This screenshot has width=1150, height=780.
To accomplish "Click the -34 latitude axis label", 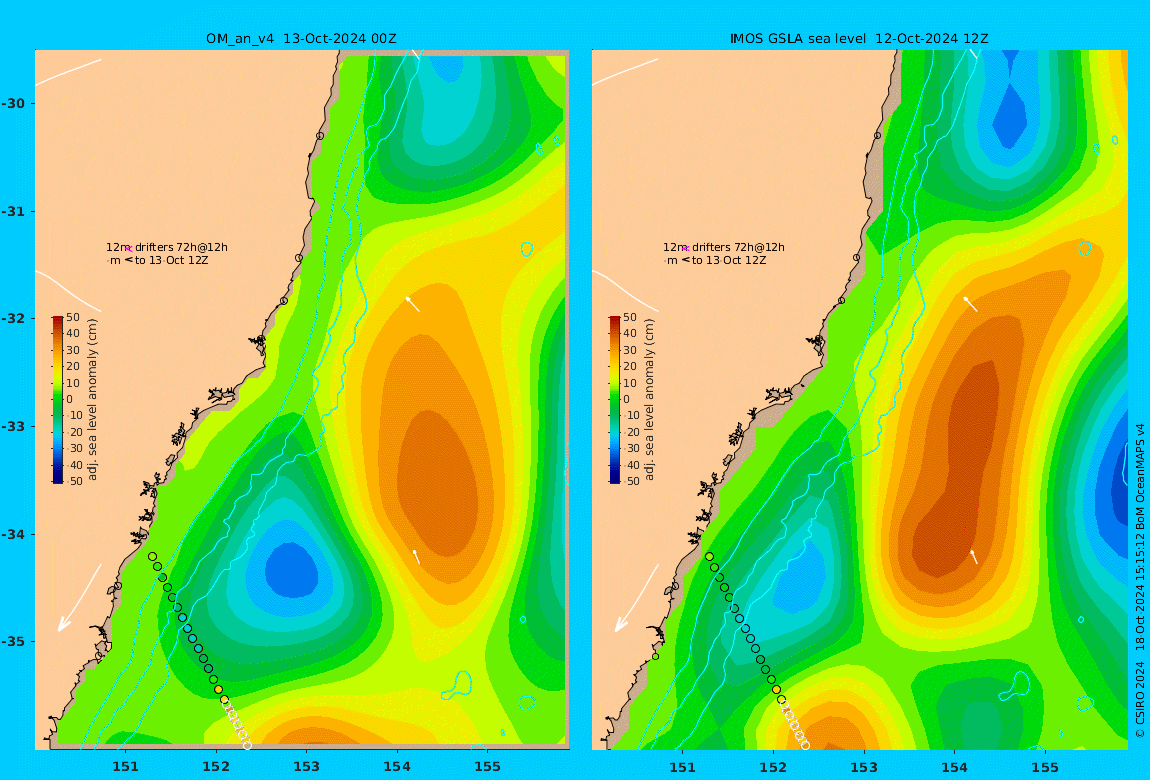I will (x=13, y=534).
